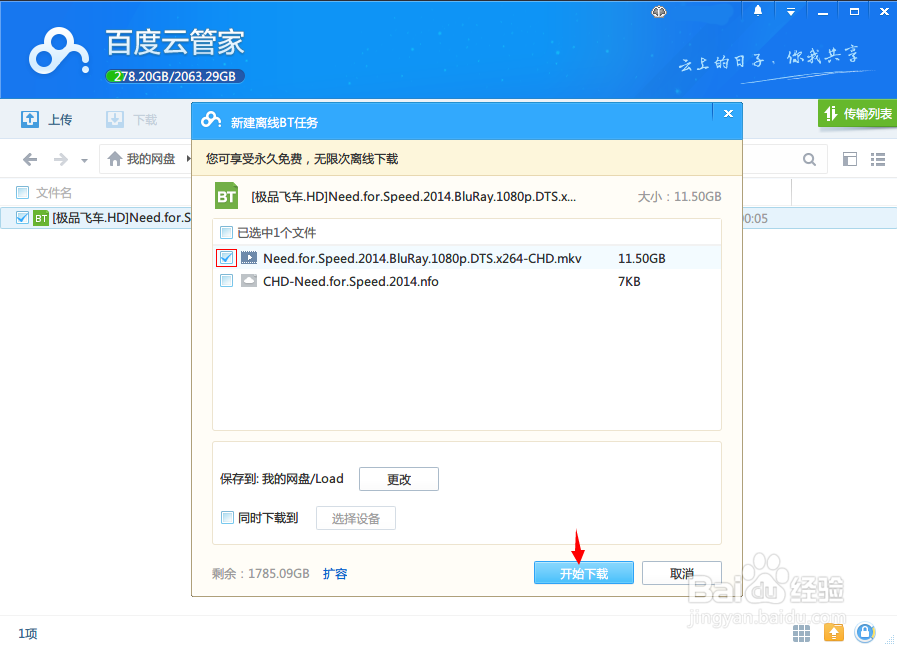Toggle the preview pane layout icon

pos(850,159)
